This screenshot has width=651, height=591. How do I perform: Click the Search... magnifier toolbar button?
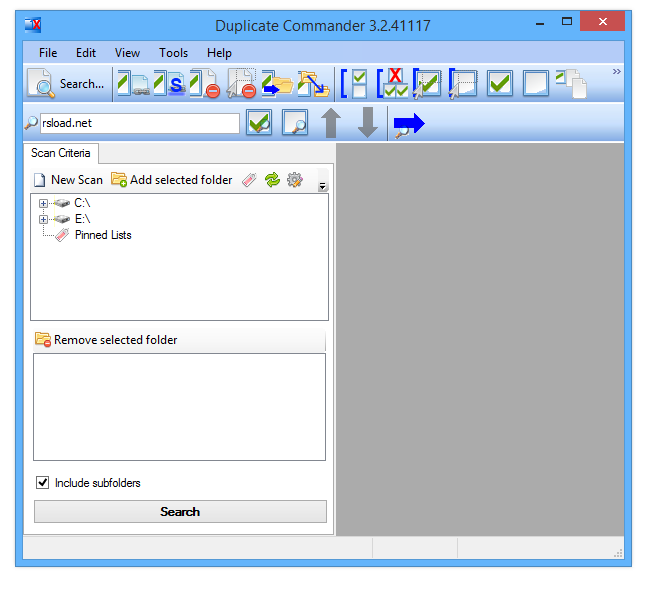pos(67,84)
